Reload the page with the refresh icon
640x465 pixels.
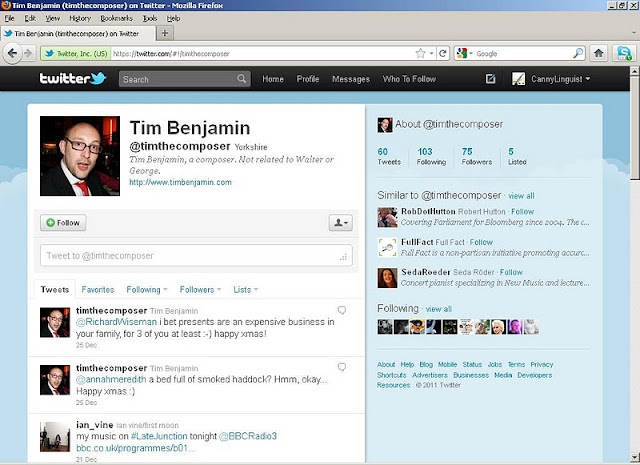[442, 53]
